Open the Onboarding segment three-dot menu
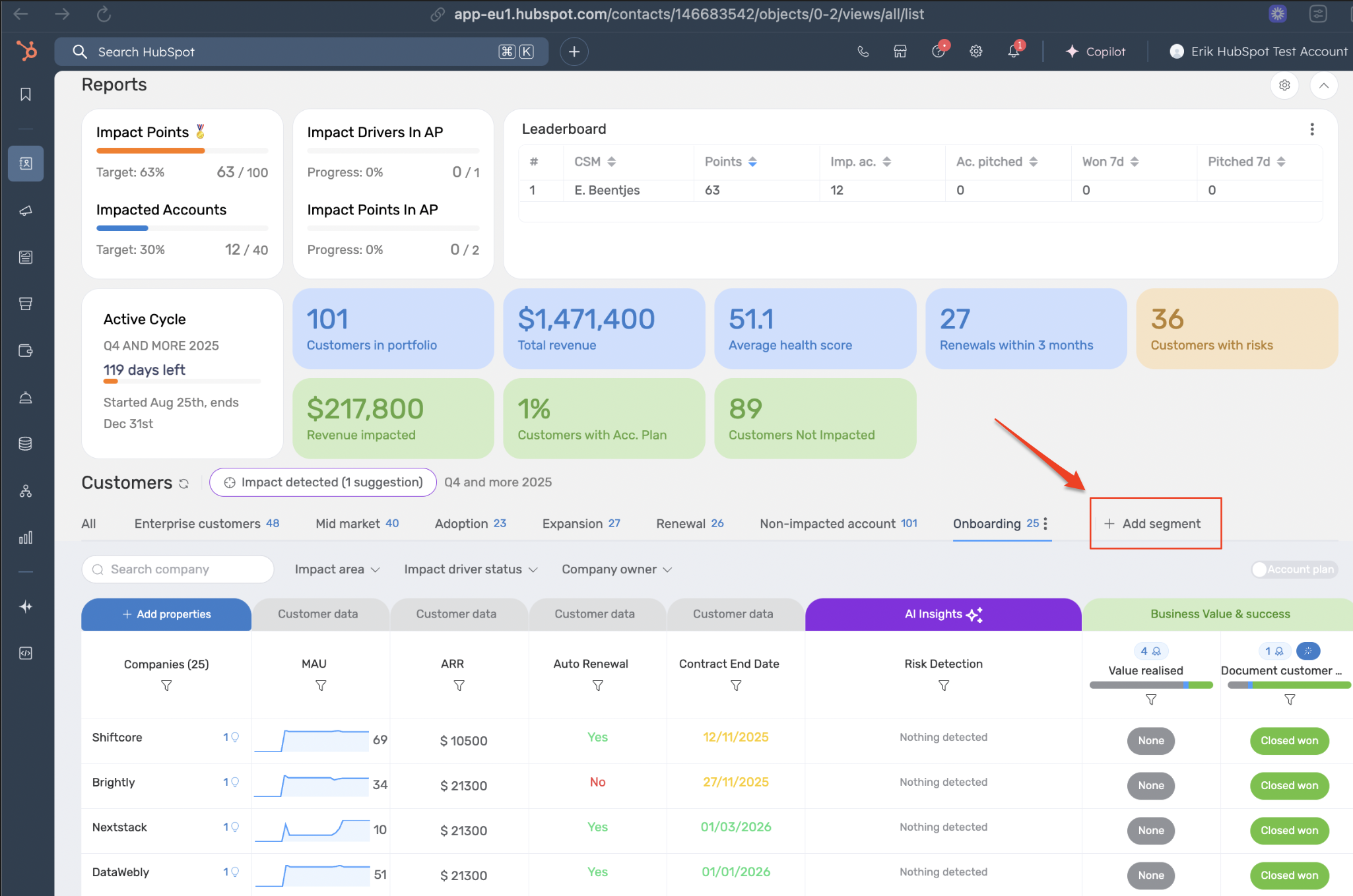1353x896 pixels. coord(1045,523)
